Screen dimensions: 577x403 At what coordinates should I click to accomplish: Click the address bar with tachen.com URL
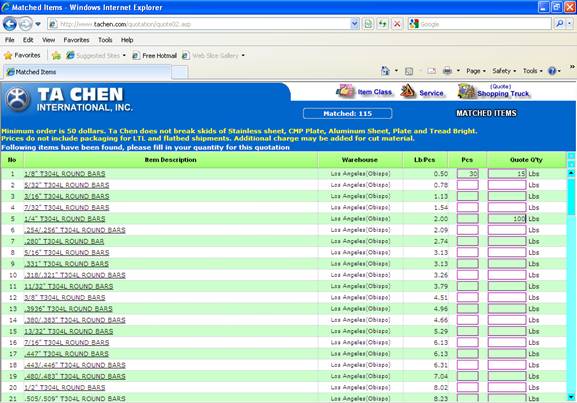coord(199,24)
